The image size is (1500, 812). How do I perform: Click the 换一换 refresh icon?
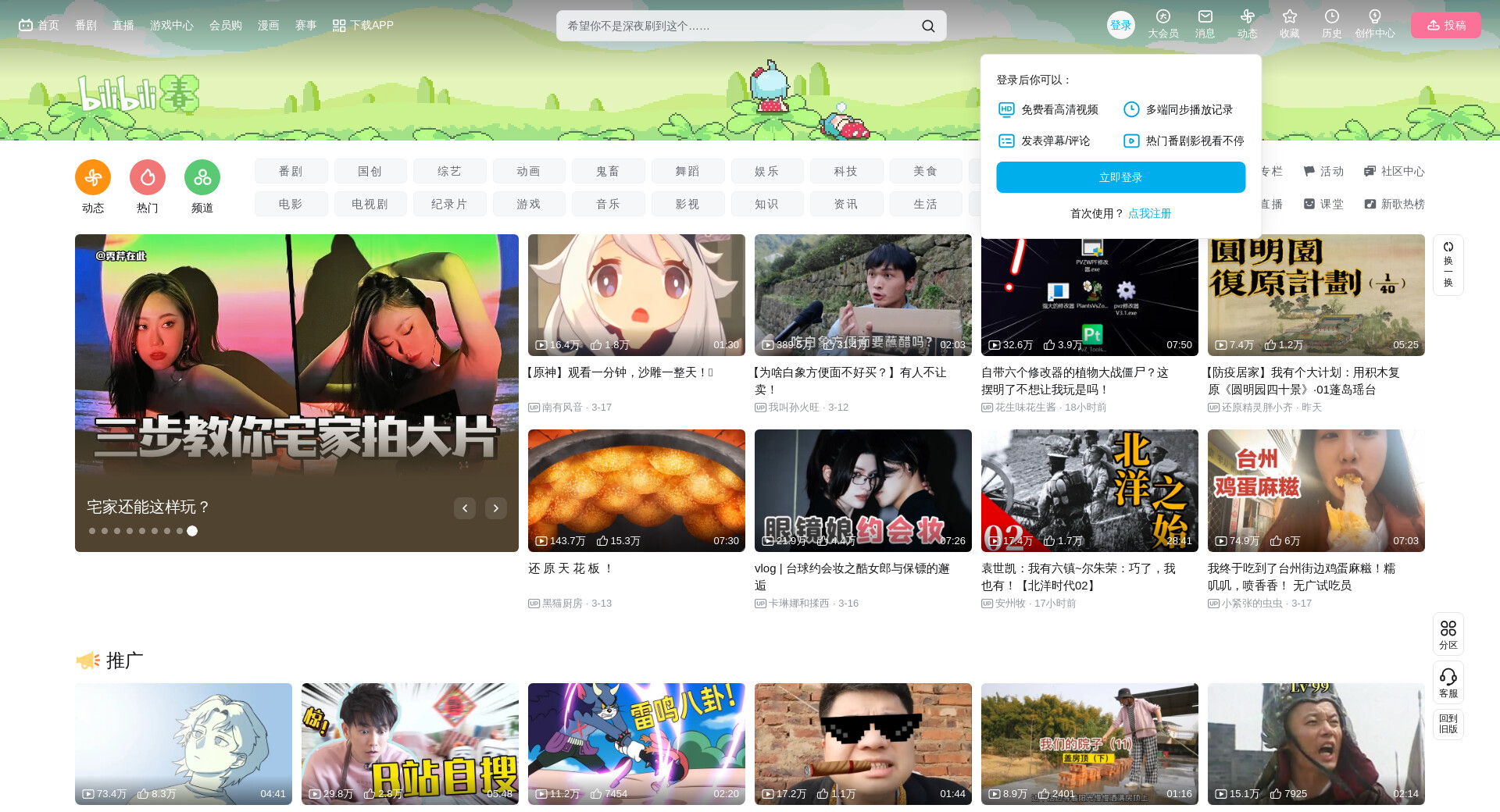click(1448, 247)
